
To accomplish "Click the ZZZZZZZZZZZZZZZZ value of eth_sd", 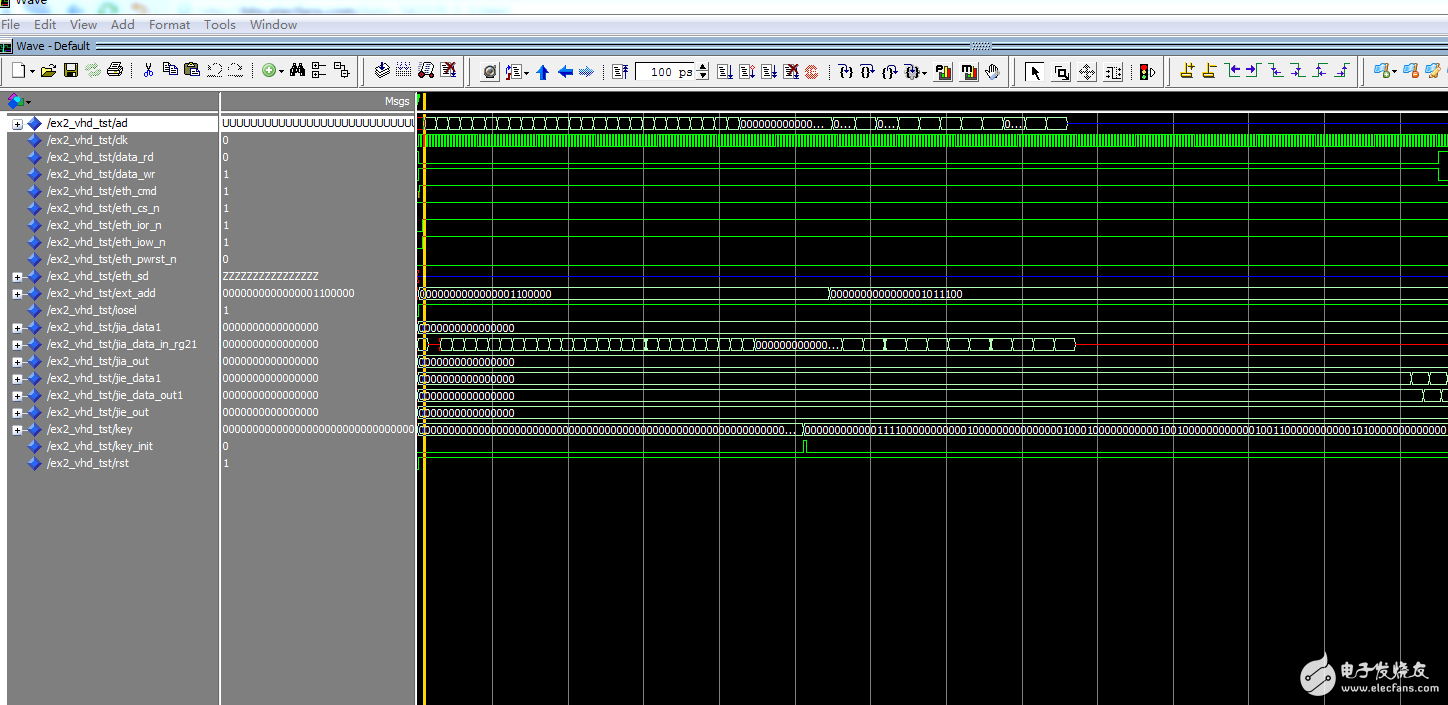I will [x=270, y=276].
